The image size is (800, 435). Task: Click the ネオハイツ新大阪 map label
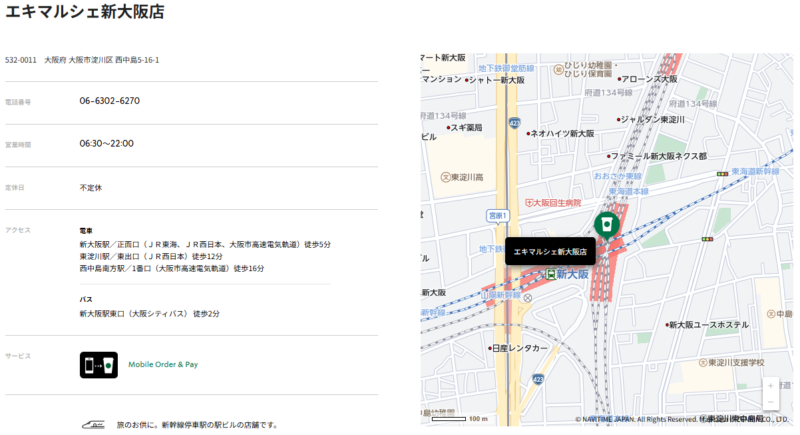pyautogui.click(x=562, y=134)
